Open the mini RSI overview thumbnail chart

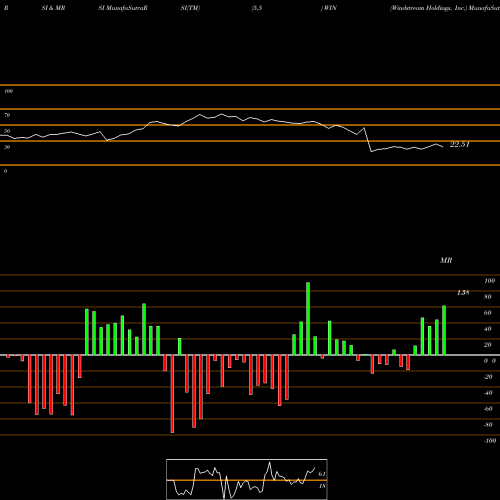point(247,479)
